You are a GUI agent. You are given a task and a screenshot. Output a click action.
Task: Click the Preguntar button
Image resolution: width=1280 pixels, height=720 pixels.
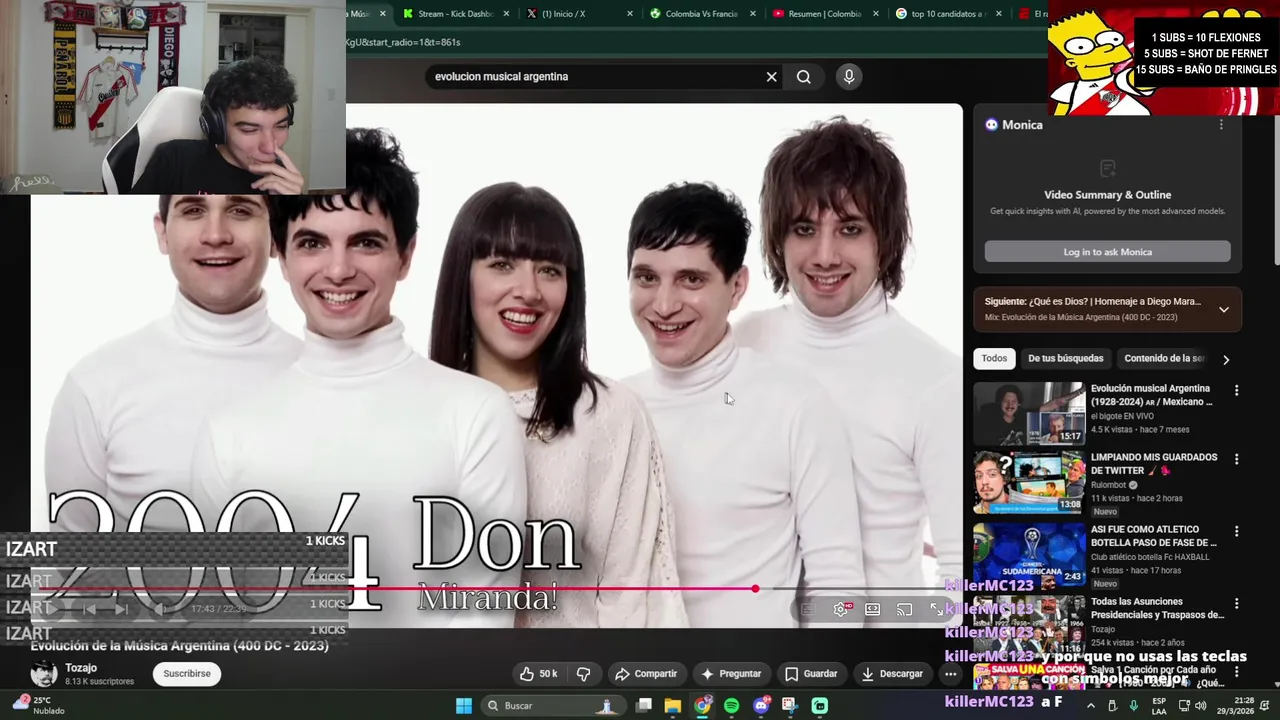731,674
